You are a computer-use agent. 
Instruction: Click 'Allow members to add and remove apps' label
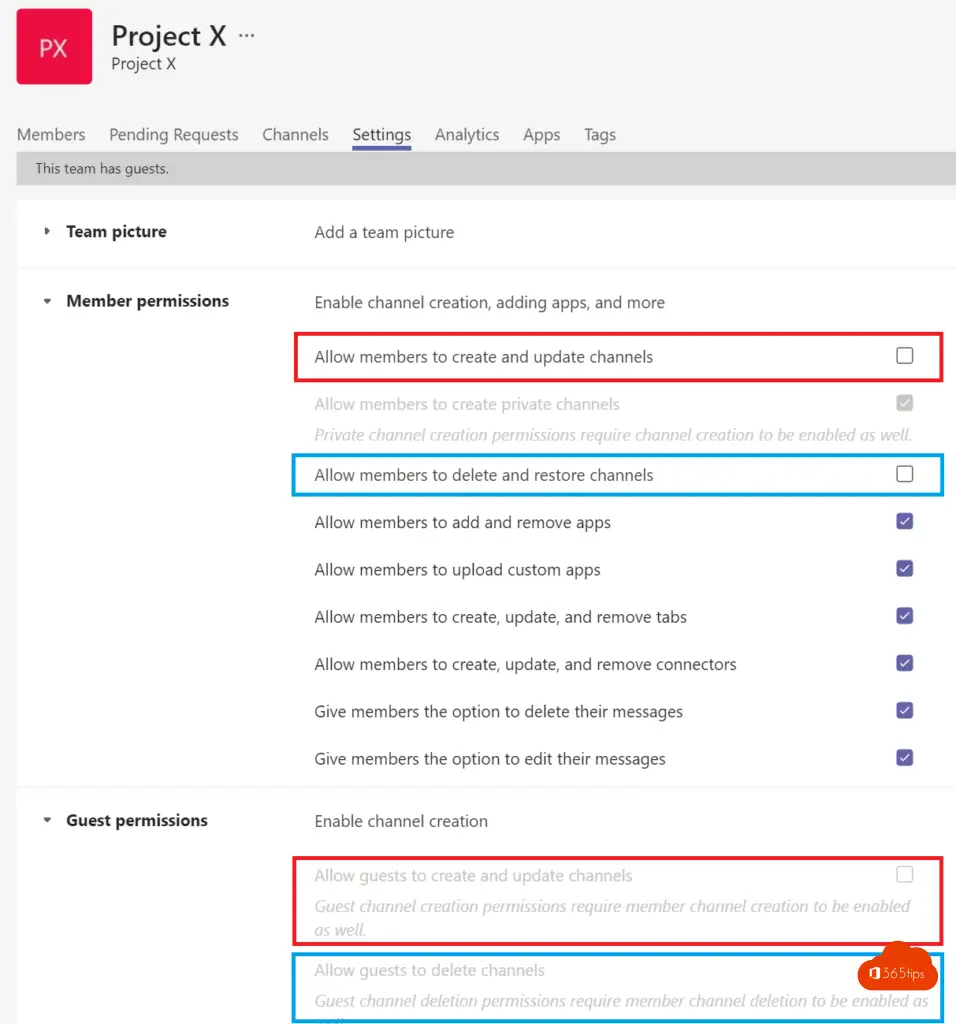[462, 522]
